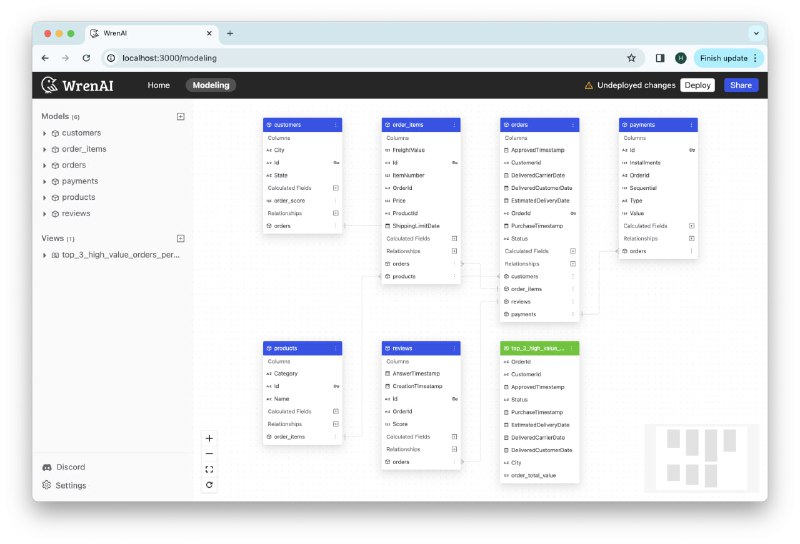Add relationship in payments card
800x544 pixels.
coord(692,238)
